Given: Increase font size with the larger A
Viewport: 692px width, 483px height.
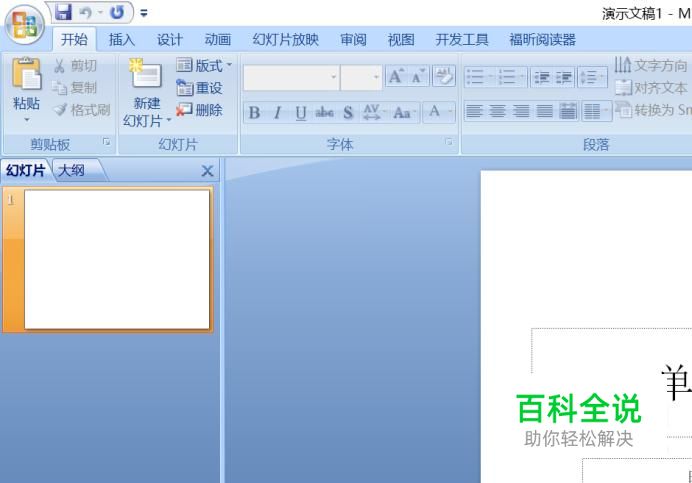Looking at the screenshot, I should coord(396,76).
